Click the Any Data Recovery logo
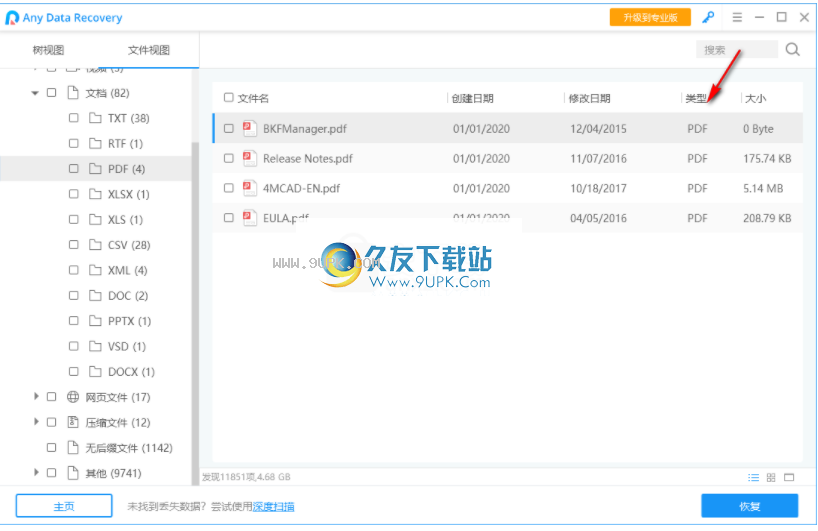Screen dimensions: 818x531 tap(12, 18)
